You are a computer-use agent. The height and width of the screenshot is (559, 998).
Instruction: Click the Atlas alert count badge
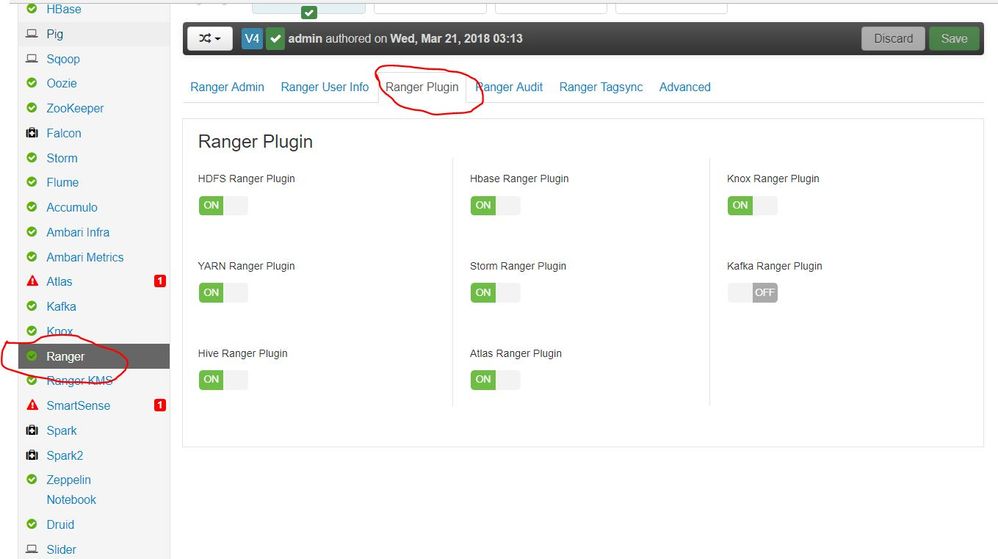tap(160, 281)
